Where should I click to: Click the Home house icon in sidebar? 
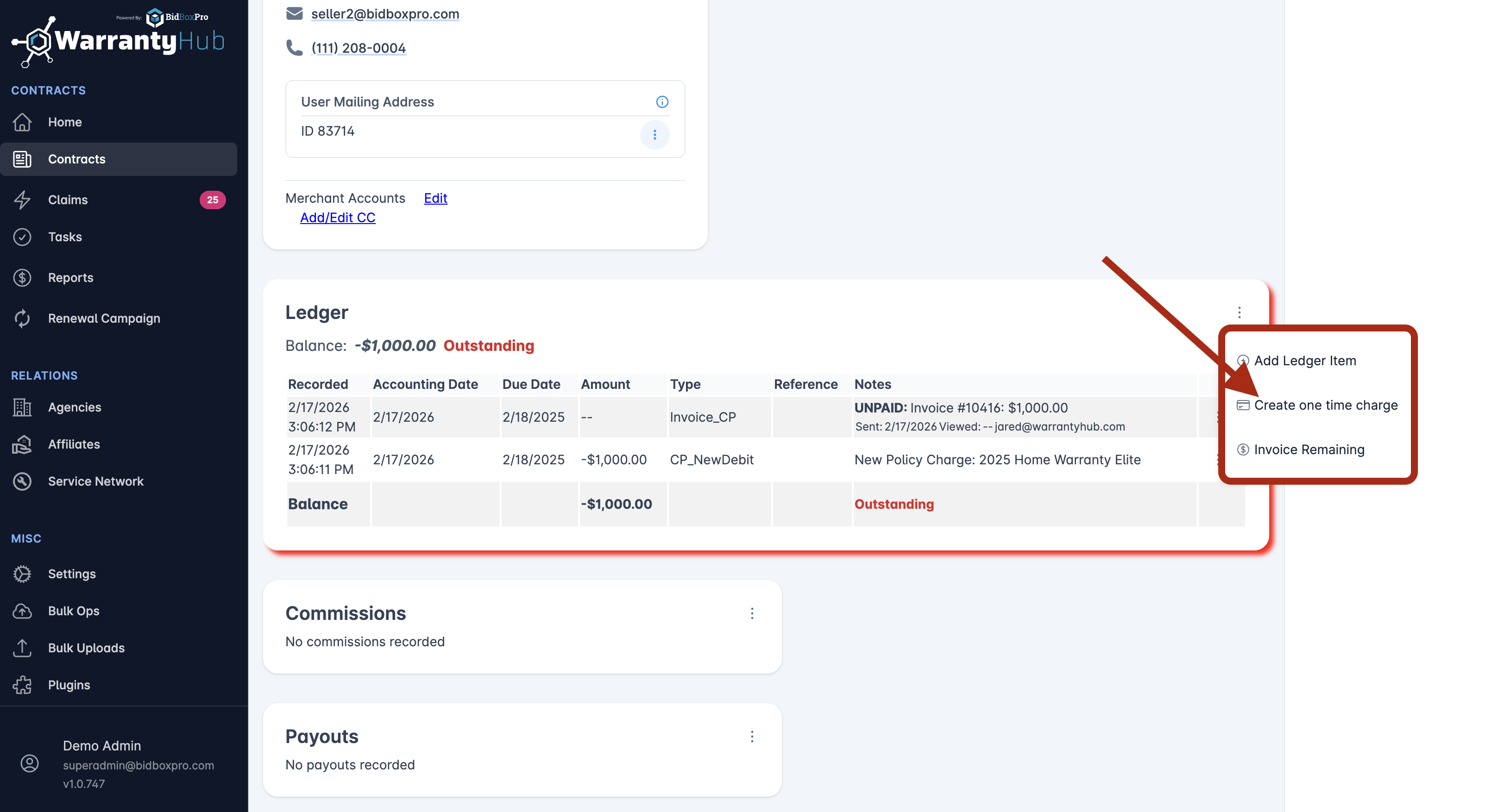[22, 122]
